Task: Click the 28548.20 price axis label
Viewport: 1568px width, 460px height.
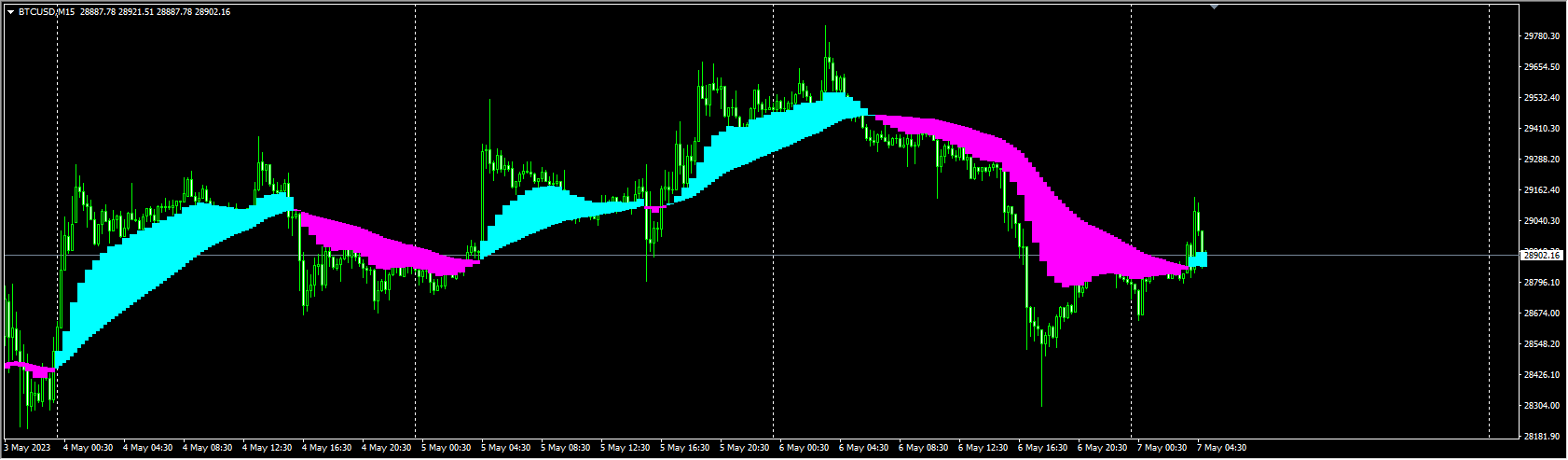Action: pyautogui.click(x=1542, y=344)
